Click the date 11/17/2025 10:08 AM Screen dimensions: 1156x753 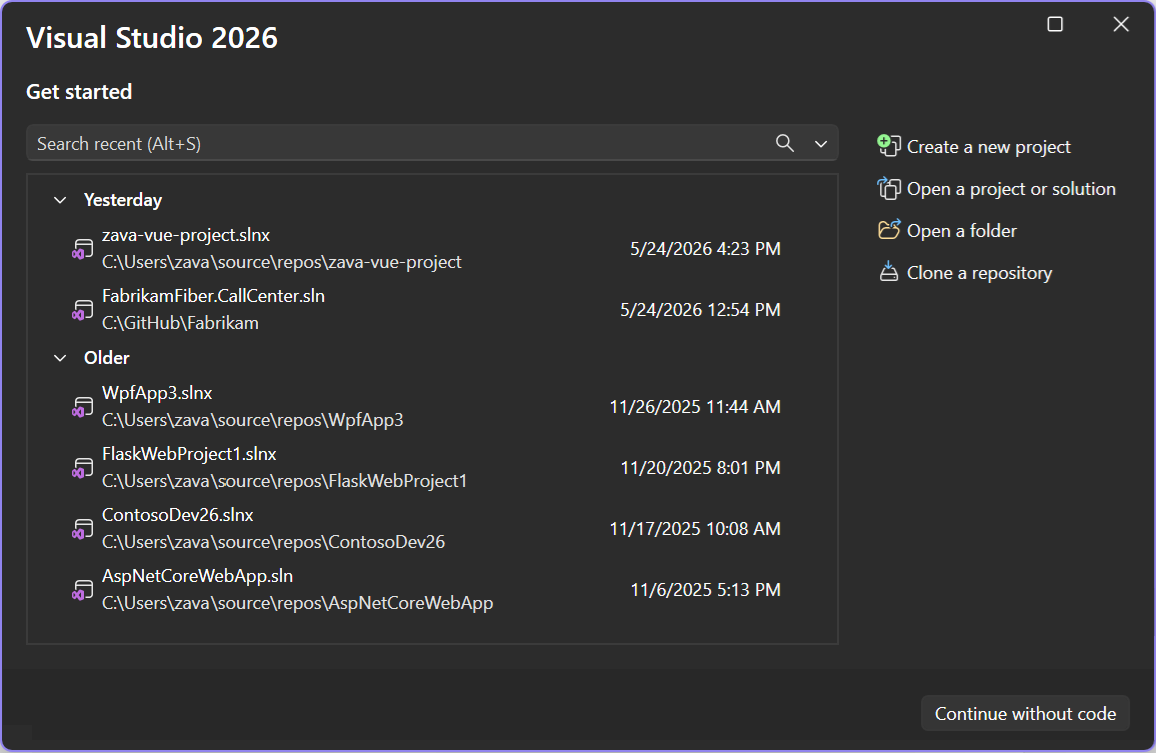click(694, 529)
